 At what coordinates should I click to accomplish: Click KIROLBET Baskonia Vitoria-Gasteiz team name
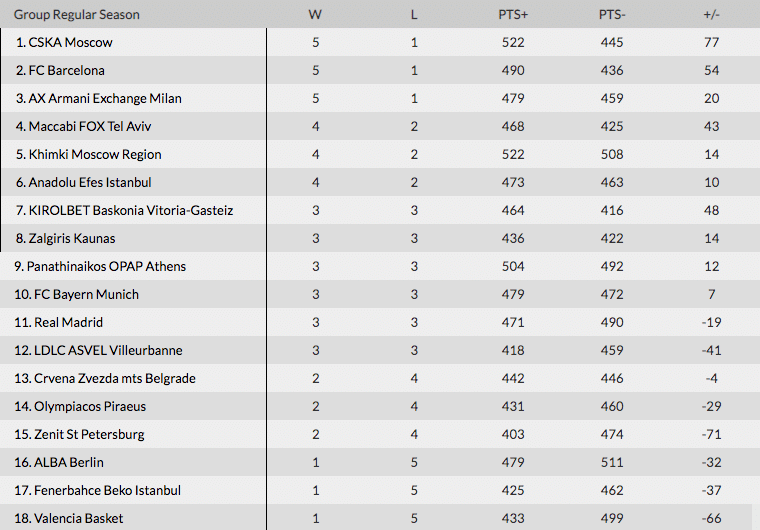coord(131,210)
